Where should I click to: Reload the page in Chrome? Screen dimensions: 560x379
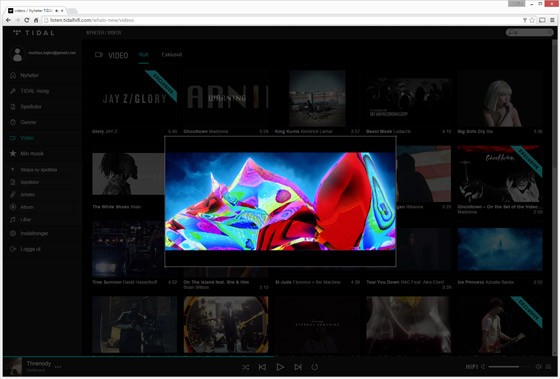pyautogui.click(x=26, y=20)
